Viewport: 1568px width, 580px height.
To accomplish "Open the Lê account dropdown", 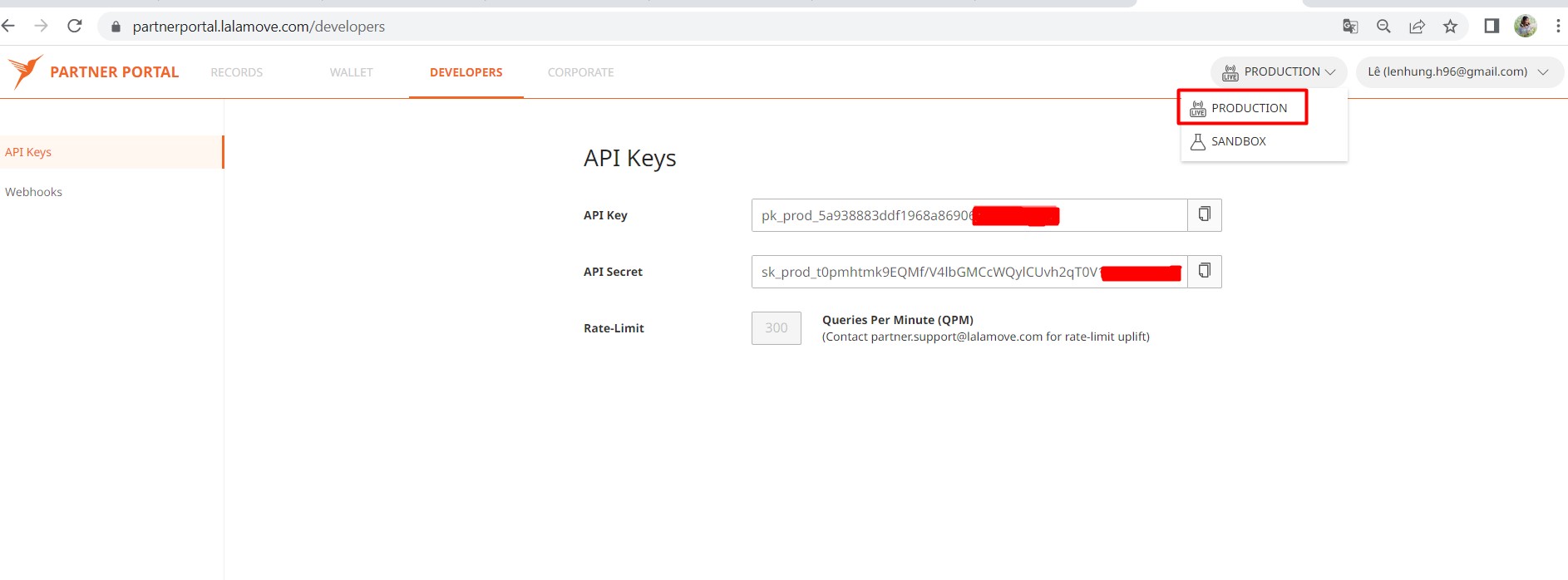I will tap(1458, 72).
